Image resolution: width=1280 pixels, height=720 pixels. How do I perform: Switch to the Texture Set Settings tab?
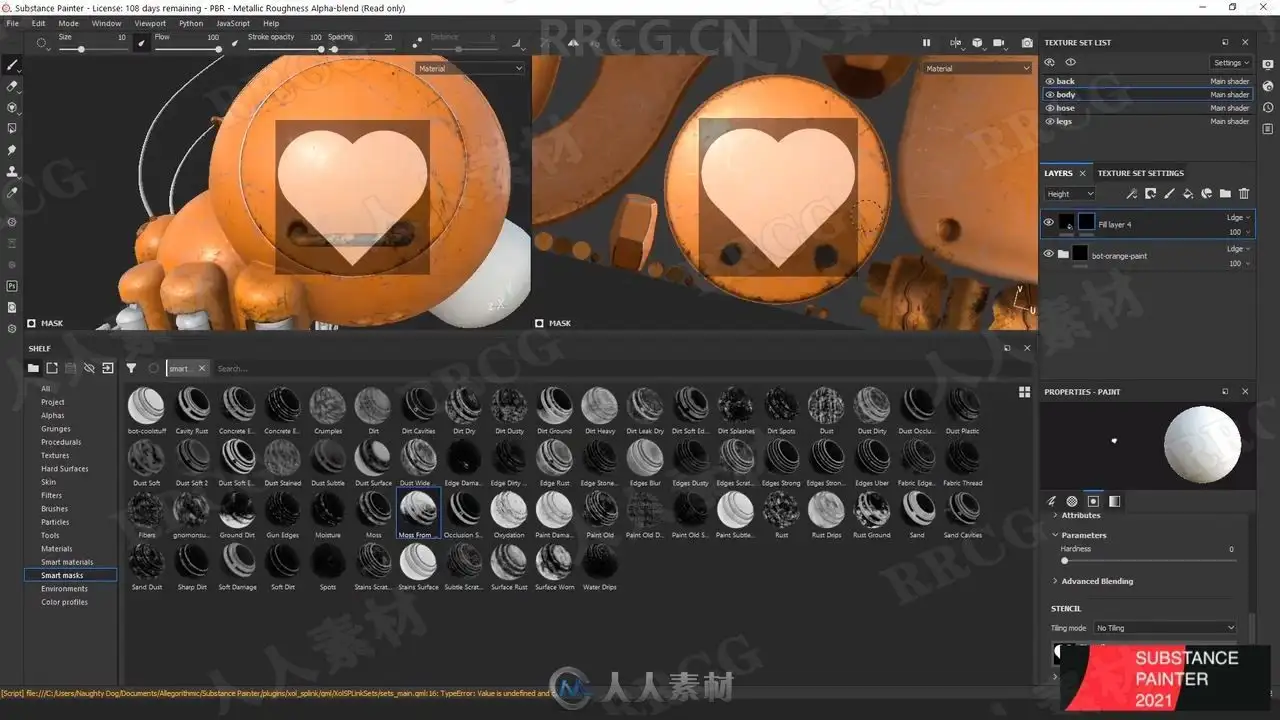[1141, 173]
